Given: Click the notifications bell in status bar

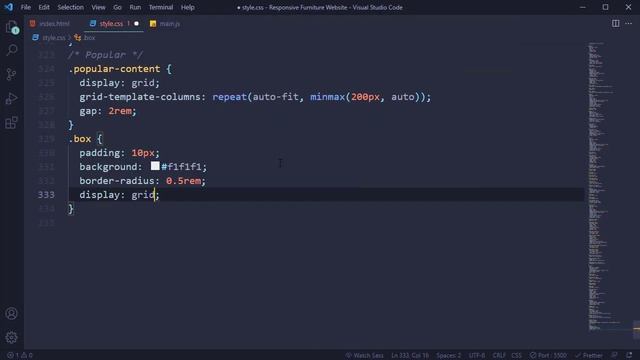Looking at the screenshot, I should (x=629, y=356).
